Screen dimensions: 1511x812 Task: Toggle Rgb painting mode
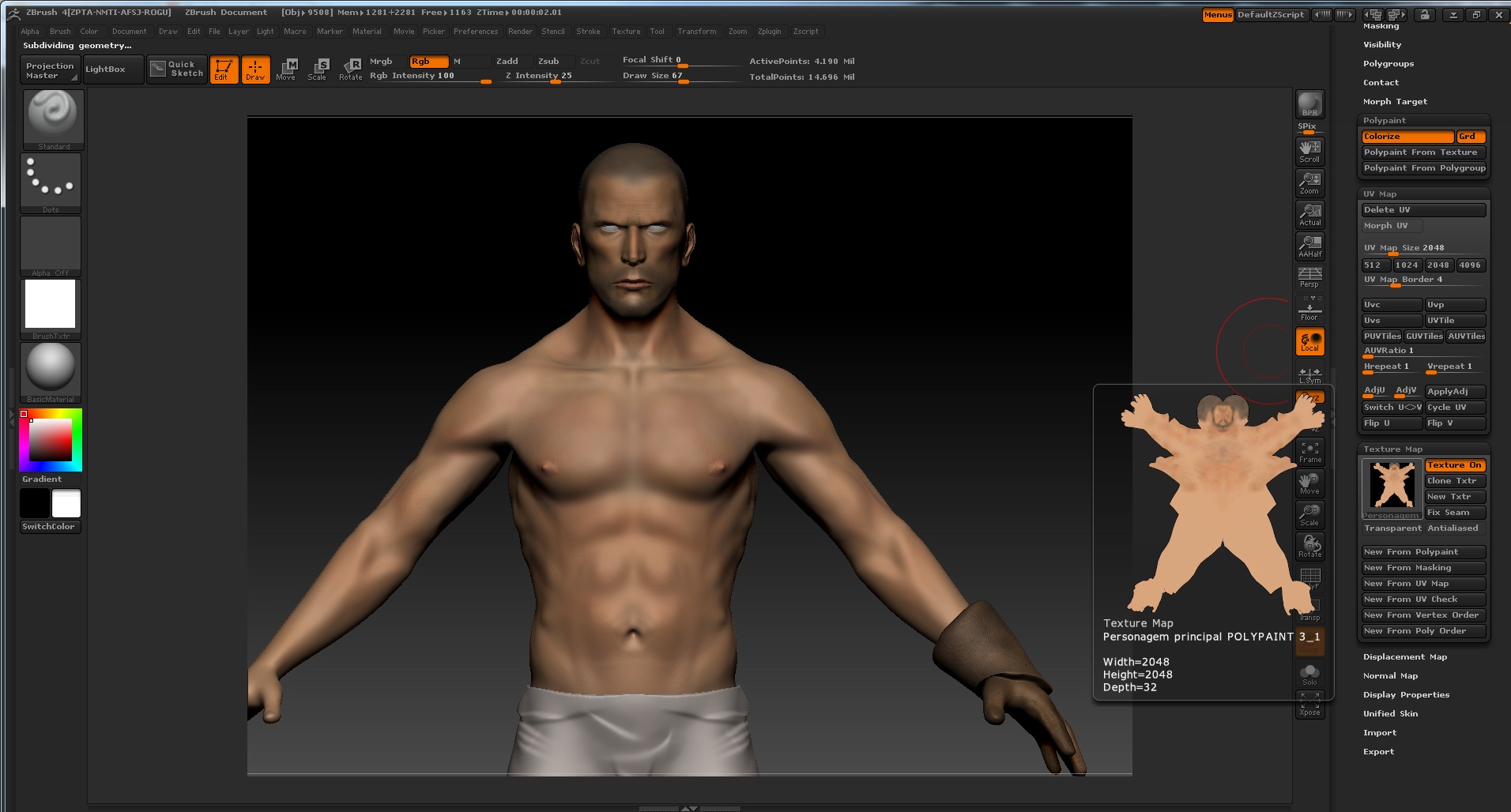(x=428, y=62)
